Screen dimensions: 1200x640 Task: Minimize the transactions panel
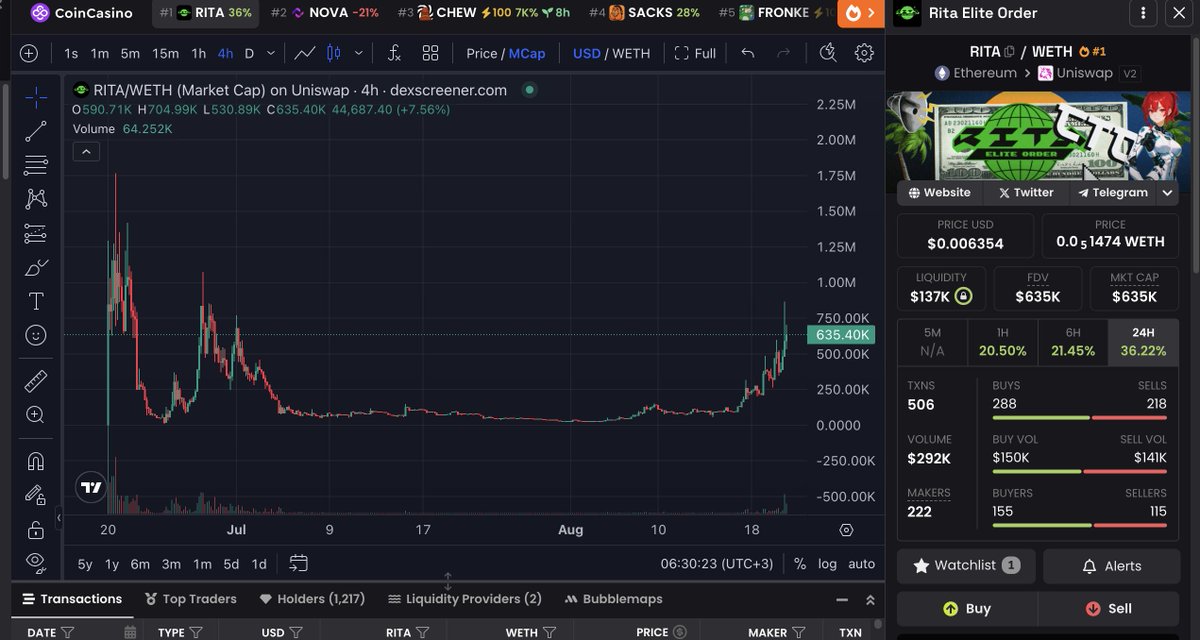coord(842,600)
